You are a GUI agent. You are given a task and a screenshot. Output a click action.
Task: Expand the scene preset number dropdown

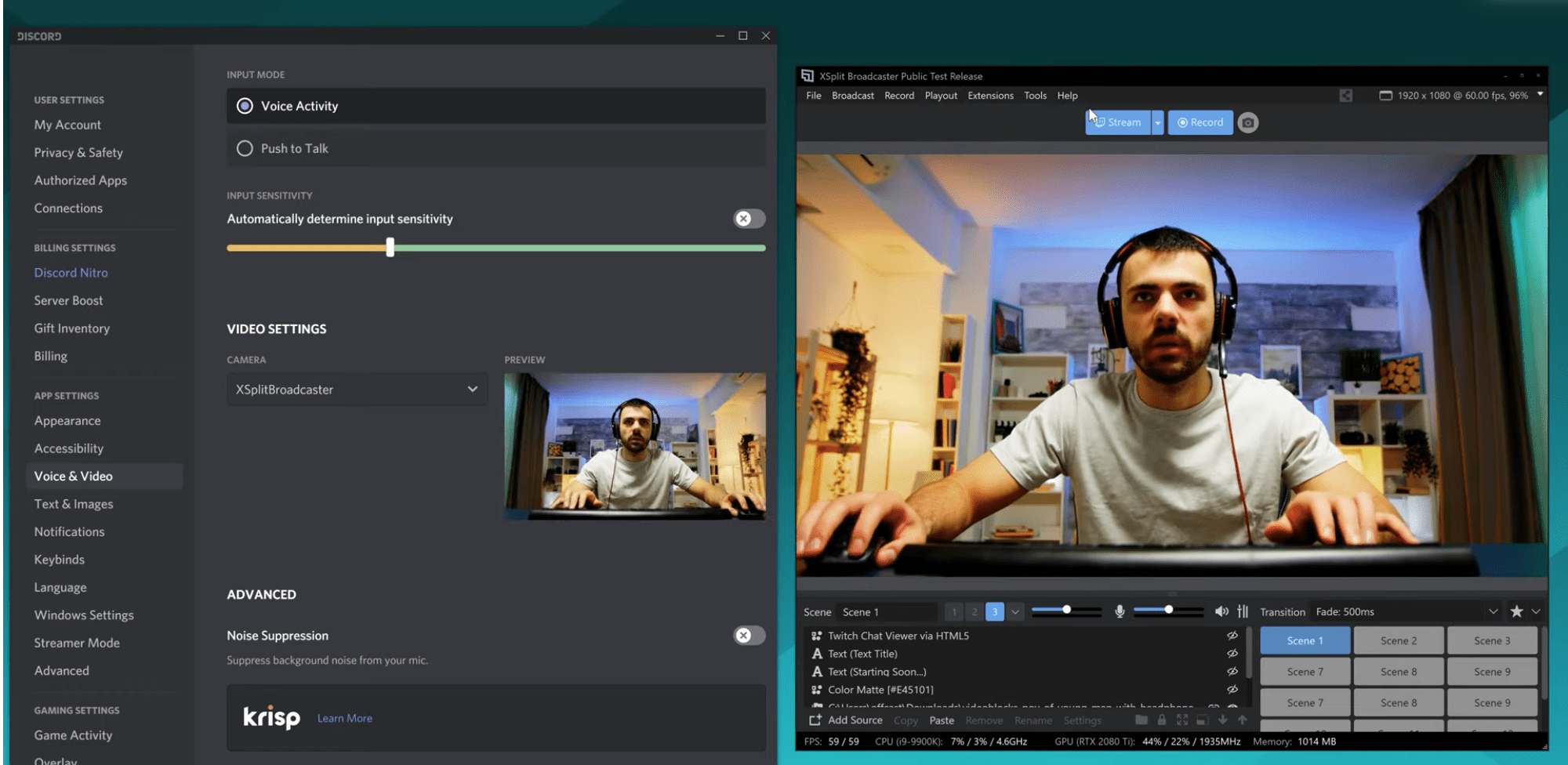1015,611
